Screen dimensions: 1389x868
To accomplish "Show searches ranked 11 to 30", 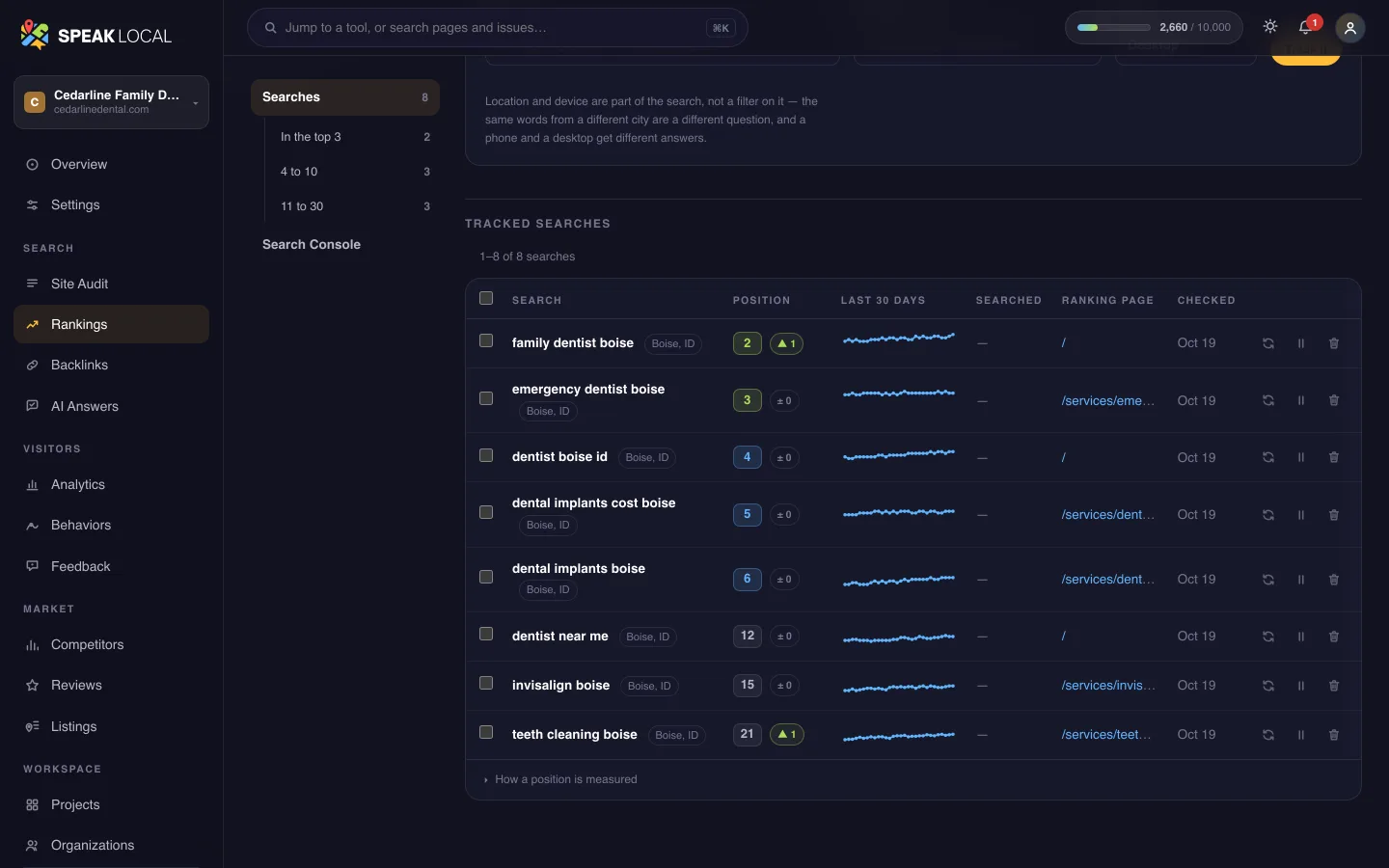I will click(x=354, y=206).
